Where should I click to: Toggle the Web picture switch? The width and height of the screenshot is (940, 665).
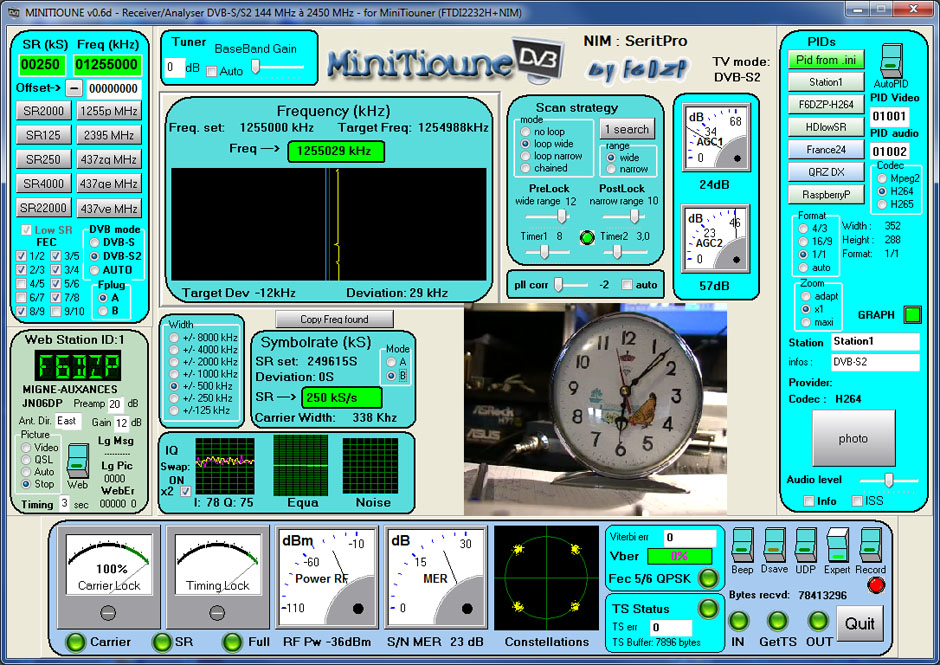click(77, 461)
